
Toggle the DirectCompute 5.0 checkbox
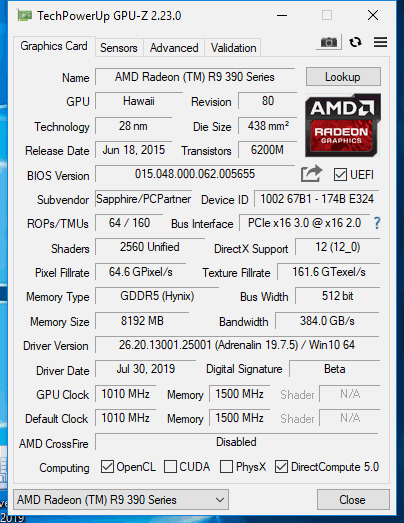click(x=281, y=467)
